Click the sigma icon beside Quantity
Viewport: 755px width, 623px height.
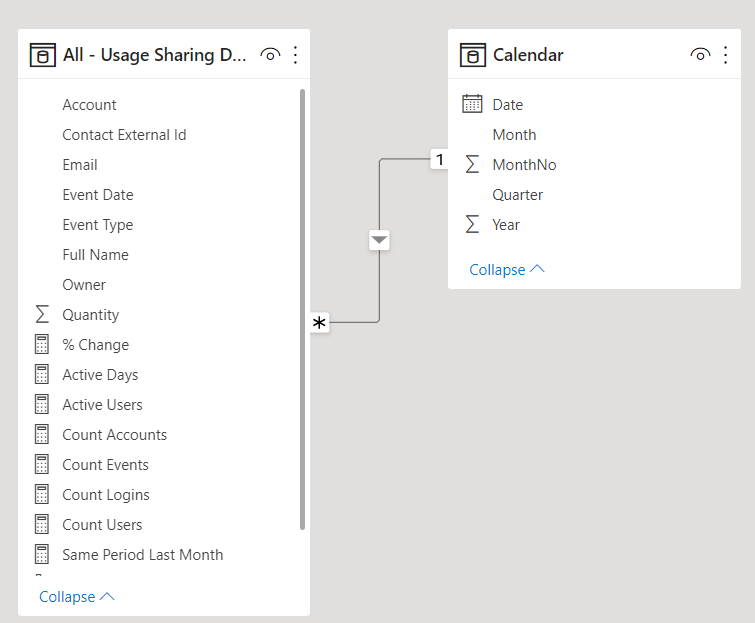[42, 314]
